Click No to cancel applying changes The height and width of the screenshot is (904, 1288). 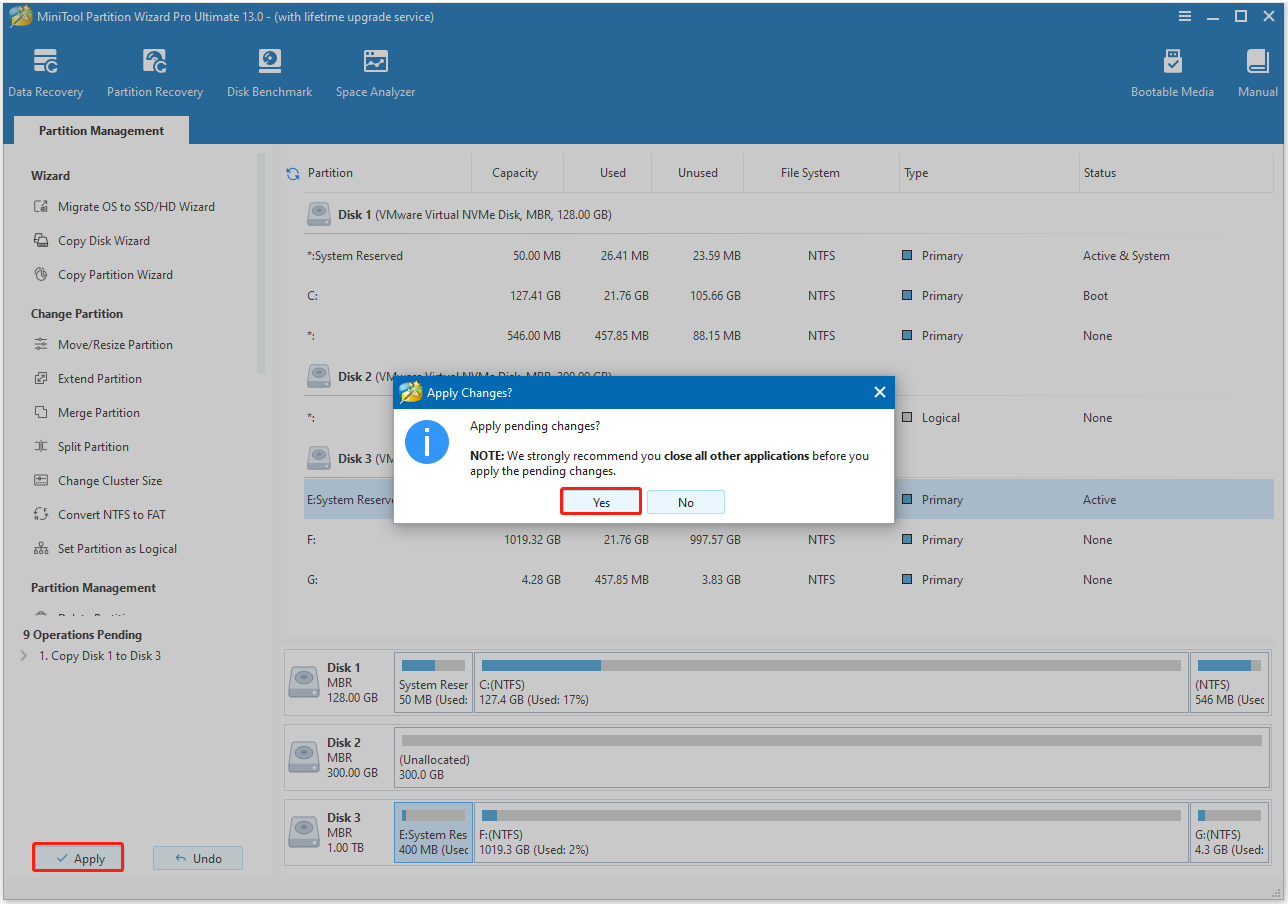point(686,501)
